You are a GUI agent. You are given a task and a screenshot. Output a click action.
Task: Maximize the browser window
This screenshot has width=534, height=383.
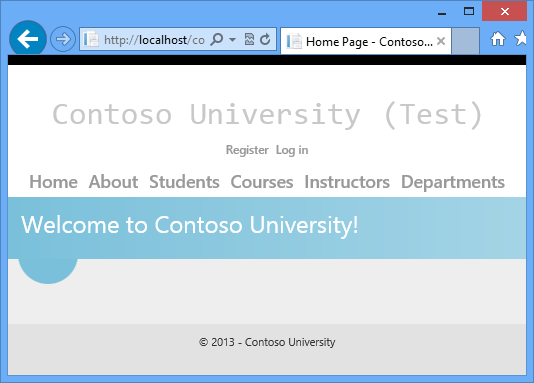[x=469, y=12]
